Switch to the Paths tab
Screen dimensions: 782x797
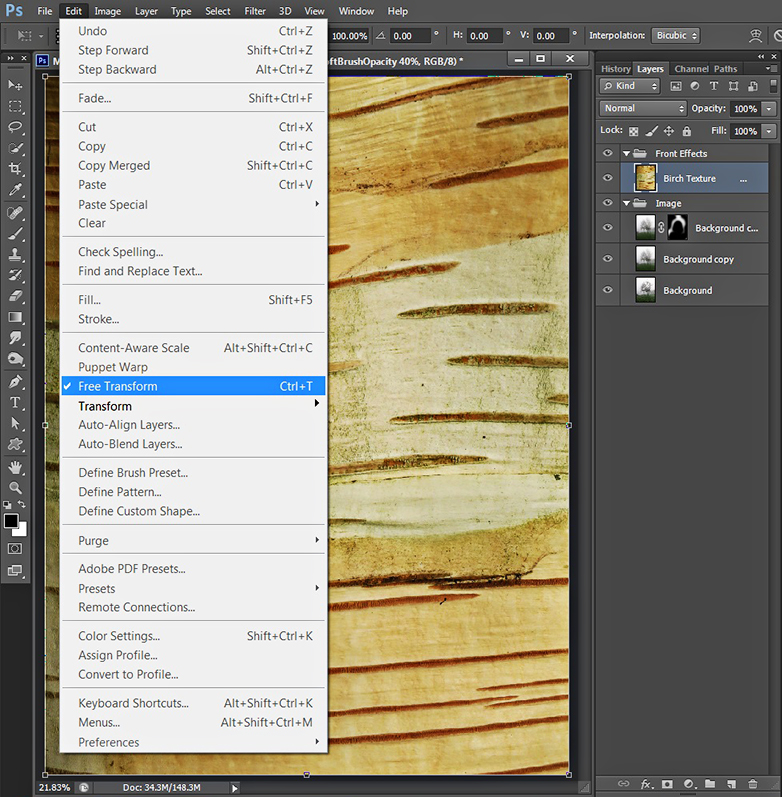(725, 69)
